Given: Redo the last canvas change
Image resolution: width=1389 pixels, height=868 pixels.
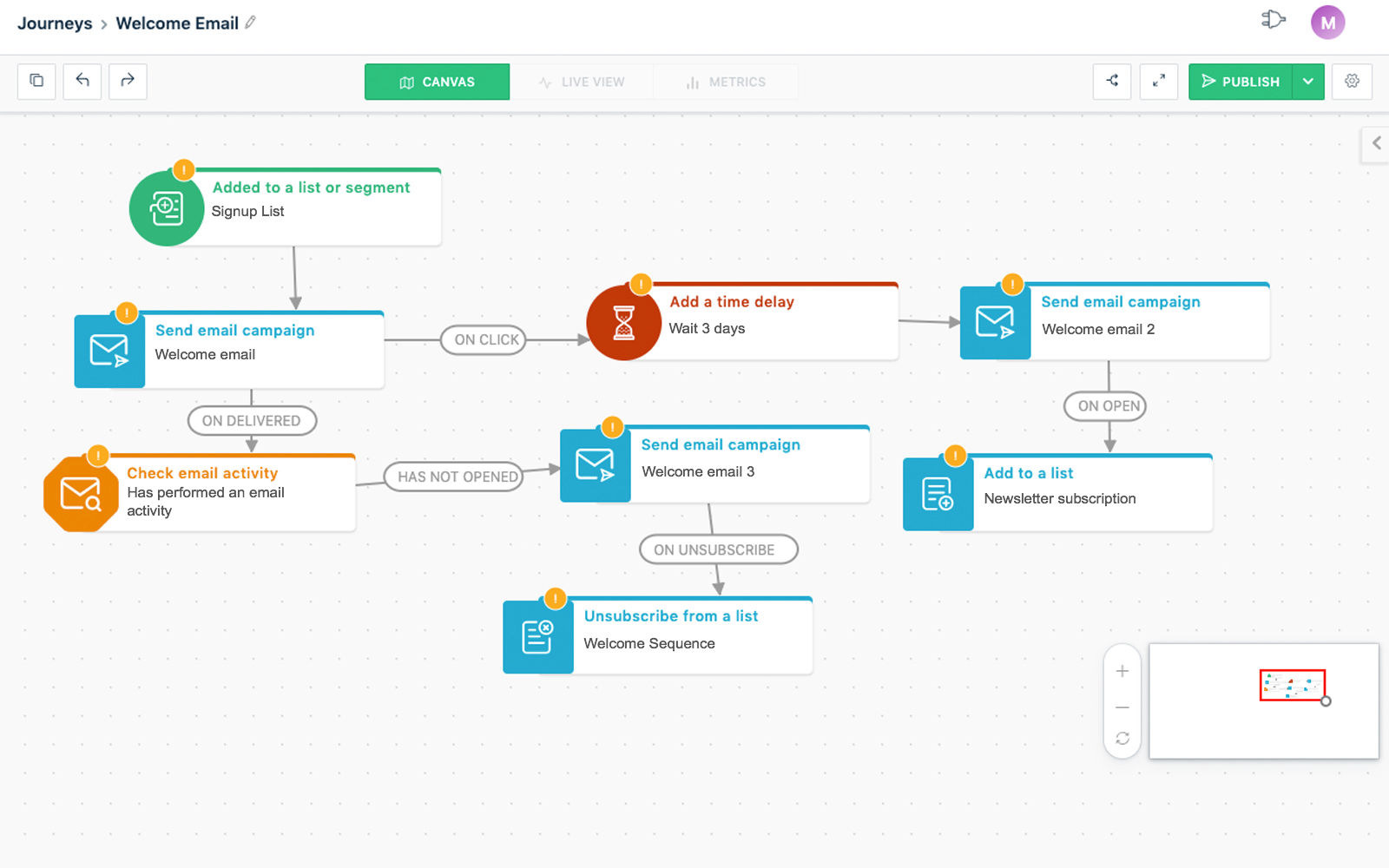Looking at the screenshot, I should click(x=128, y=81).
